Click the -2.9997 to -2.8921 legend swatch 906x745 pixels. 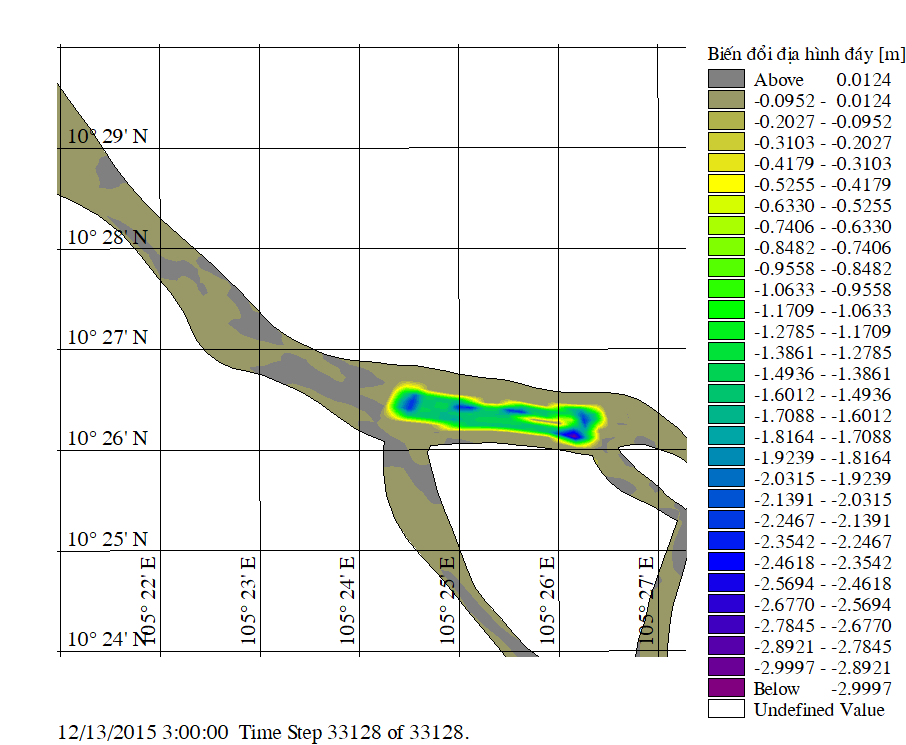(x=726, y=667)
